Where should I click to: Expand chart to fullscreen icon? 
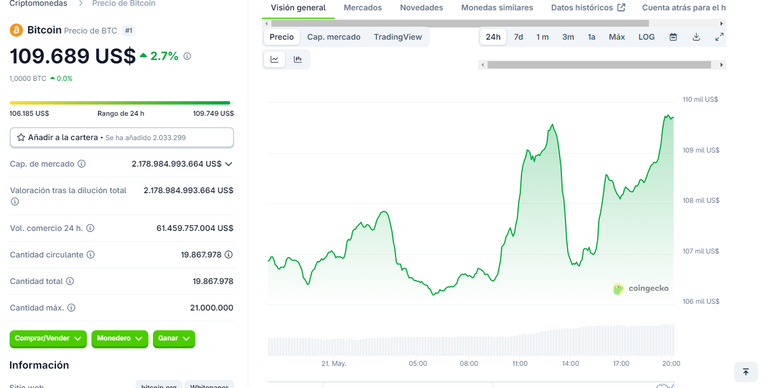pos(719,37)
